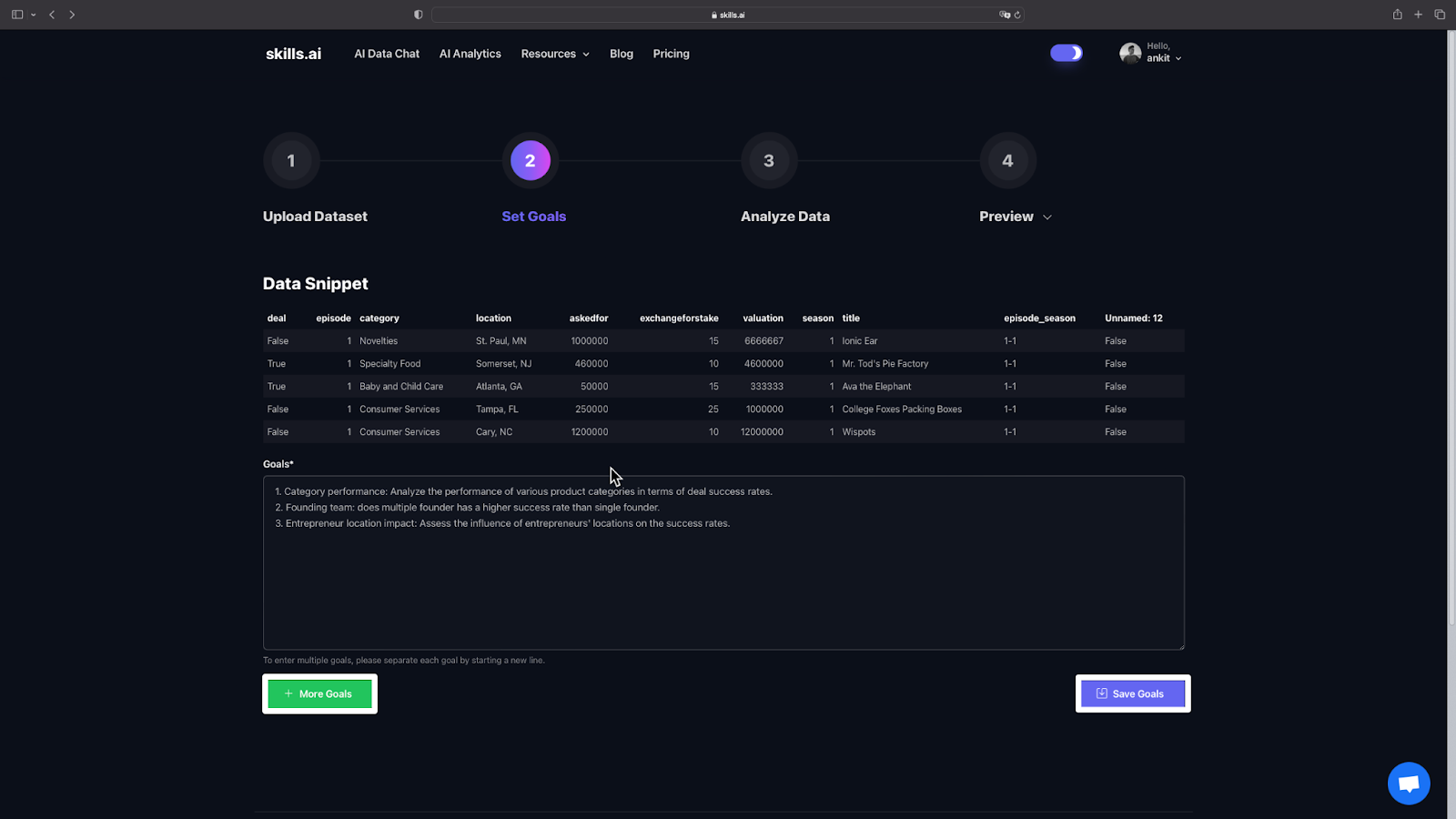Go to AI Analytics
Image resolution: width=1456 pixels, height=819 pixels.
coord(470,54)
